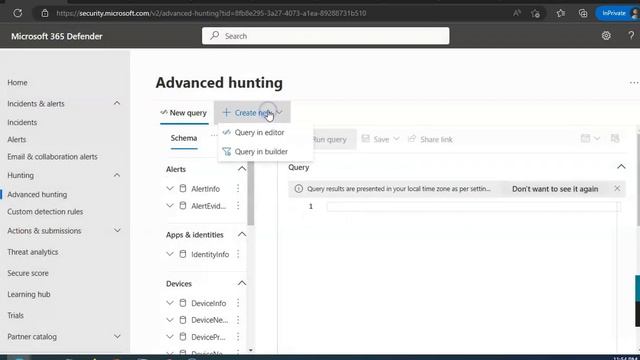Expand the DeviceInfo table columns
Screen dimensions: 640x360
(x=170, y=303)
